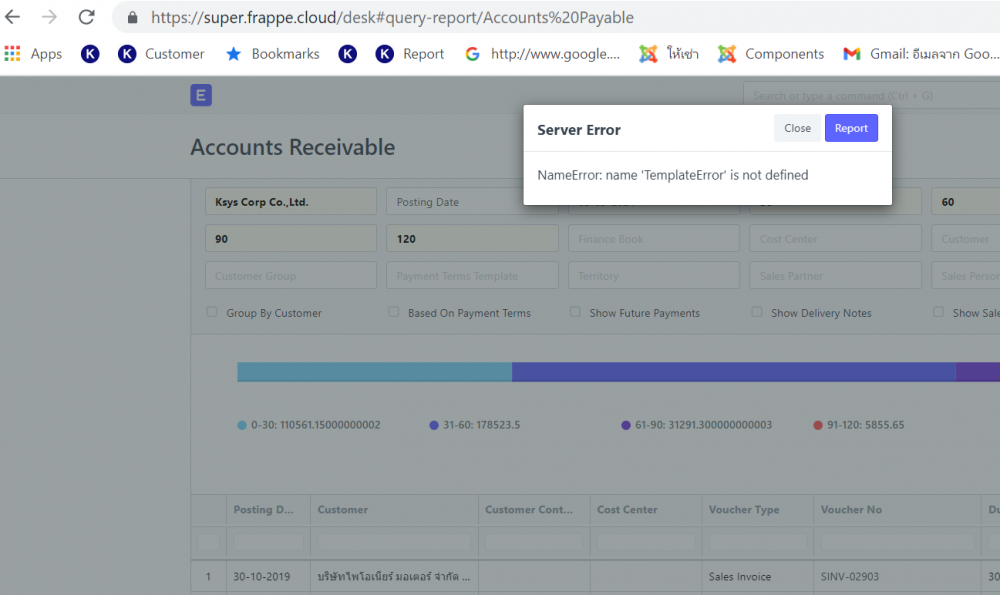Click the browser back arrow
Image resolution: width=1000 pixels, height=595 pixels.
point(13,17)
